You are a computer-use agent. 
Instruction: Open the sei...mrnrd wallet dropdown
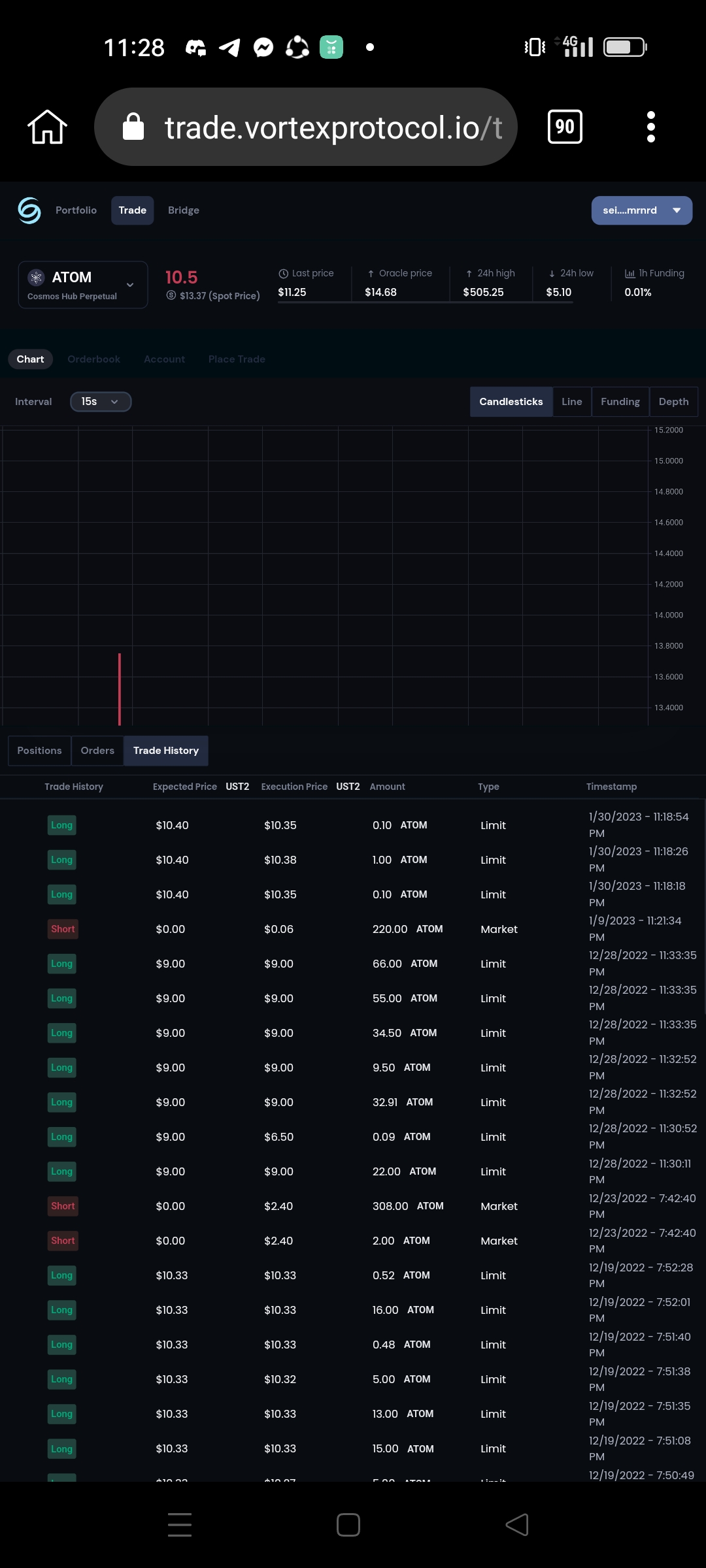[x=642, y=210]
